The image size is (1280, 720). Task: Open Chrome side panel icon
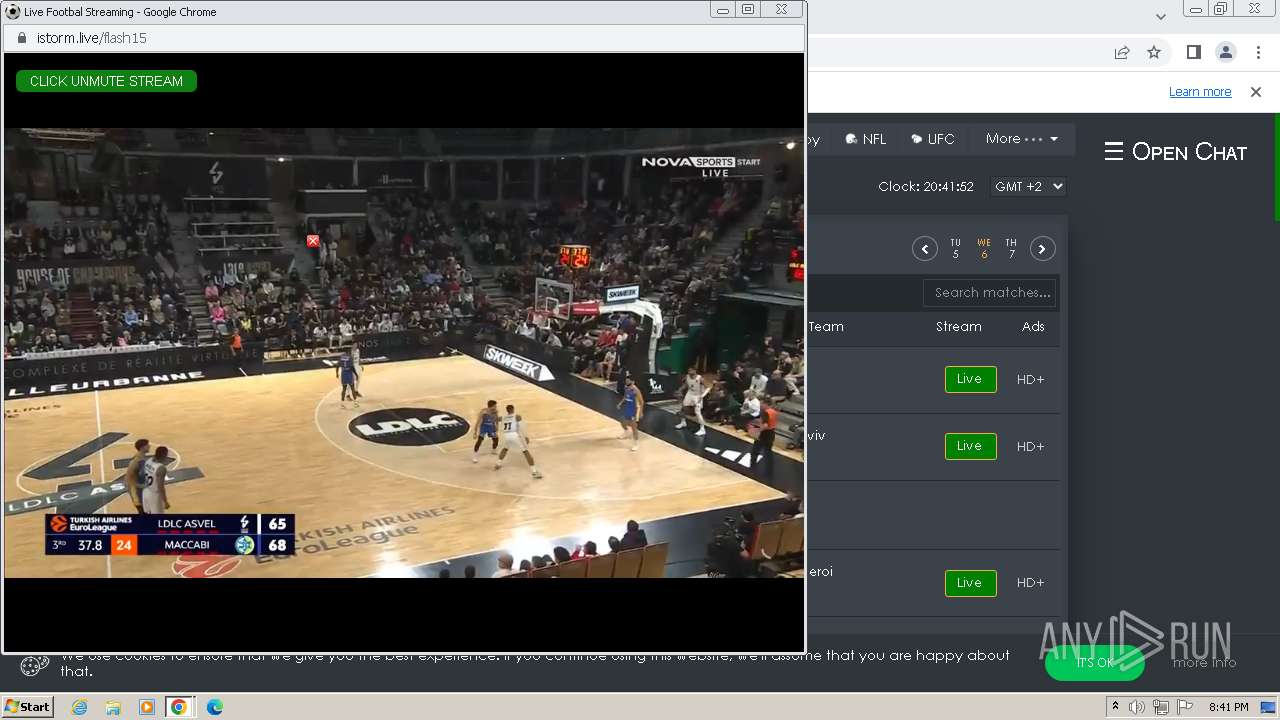point(1193,52)
